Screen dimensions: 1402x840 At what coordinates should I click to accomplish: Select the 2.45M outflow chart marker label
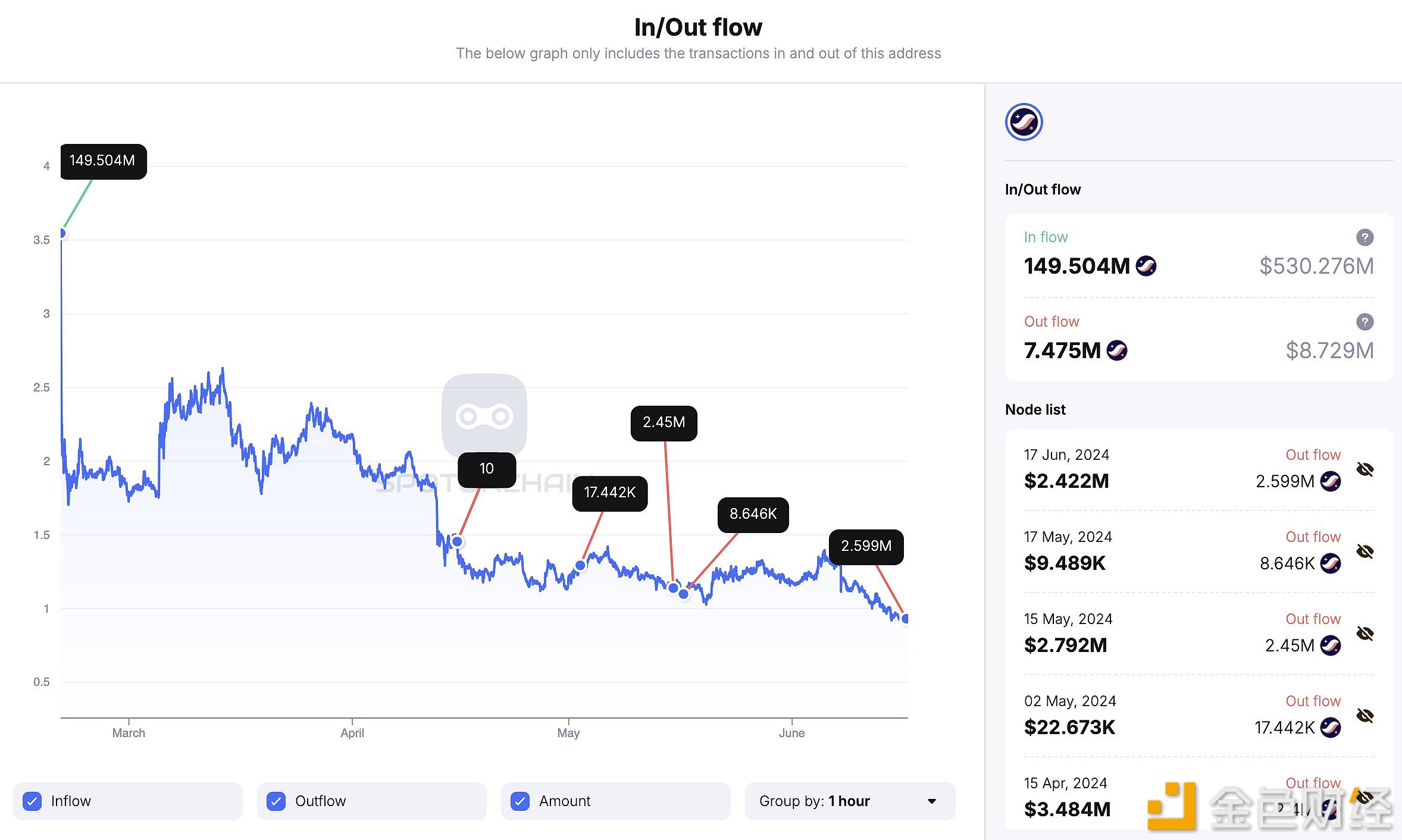coord(664,423)
